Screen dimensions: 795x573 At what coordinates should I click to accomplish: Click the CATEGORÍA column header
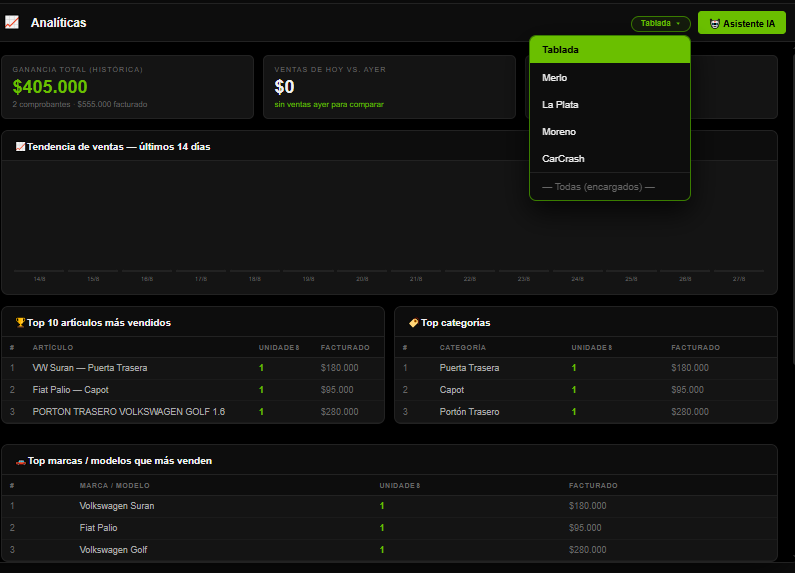pos(462,347)
